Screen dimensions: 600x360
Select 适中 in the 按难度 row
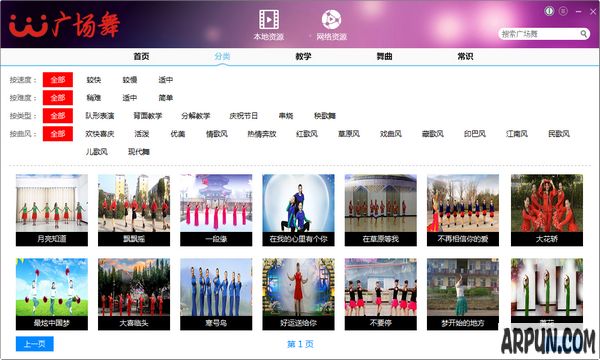[x=130, y=98]
